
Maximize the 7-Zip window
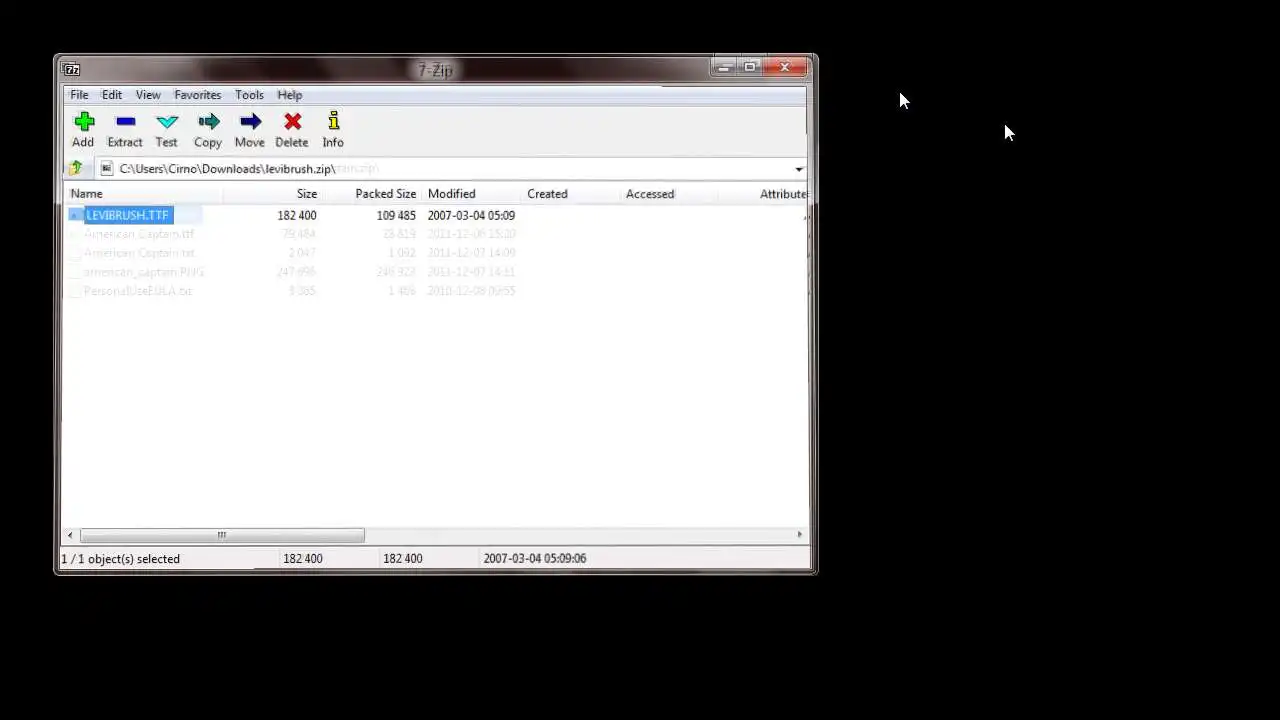point(750,67)
